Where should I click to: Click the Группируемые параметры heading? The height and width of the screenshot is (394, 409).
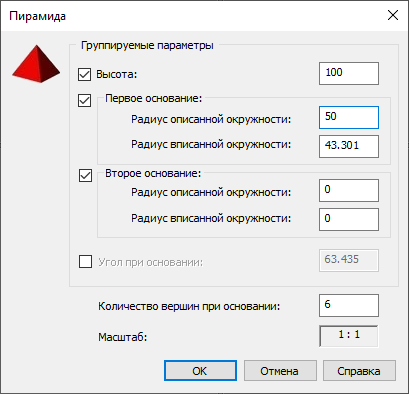[147, 45]
